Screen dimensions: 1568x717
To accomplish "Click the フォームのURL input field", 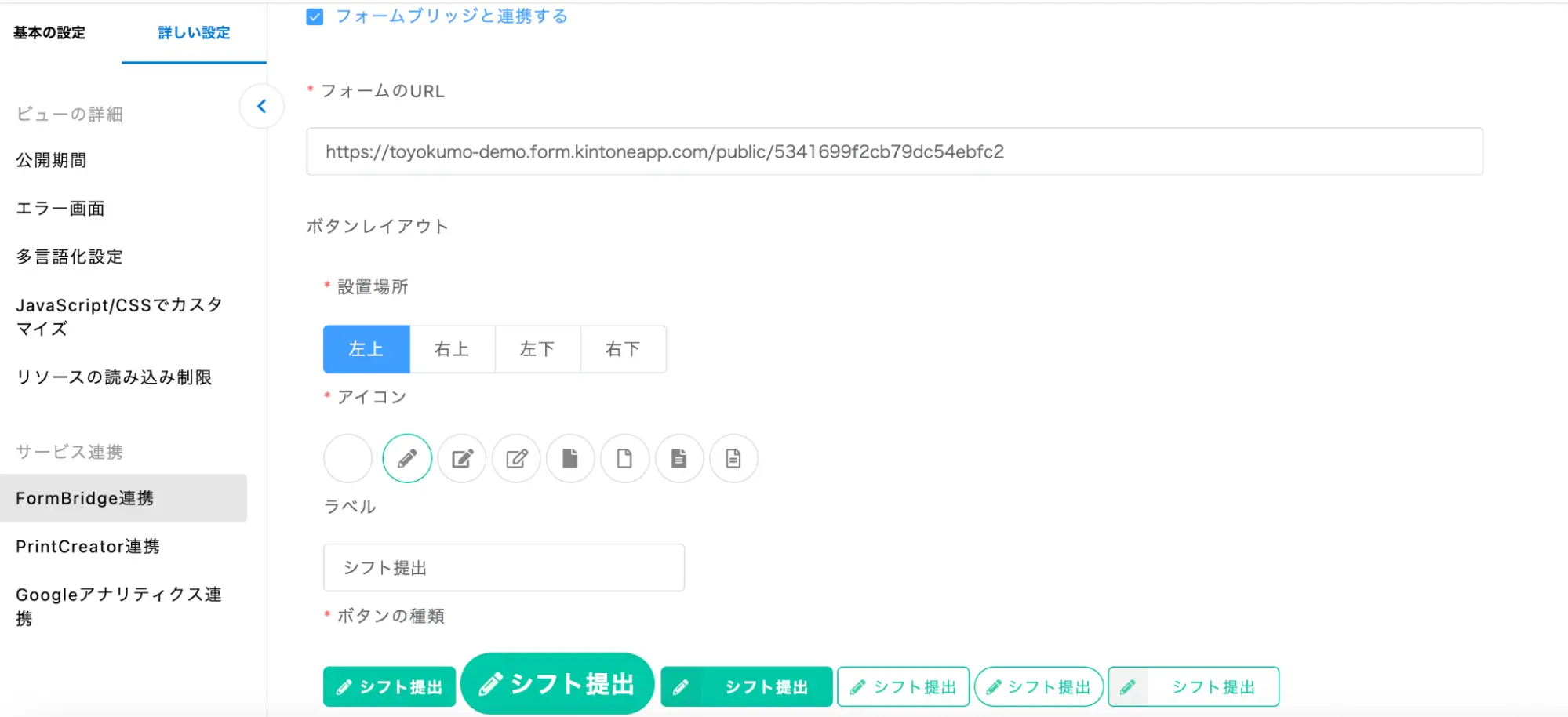I will 894,151.
